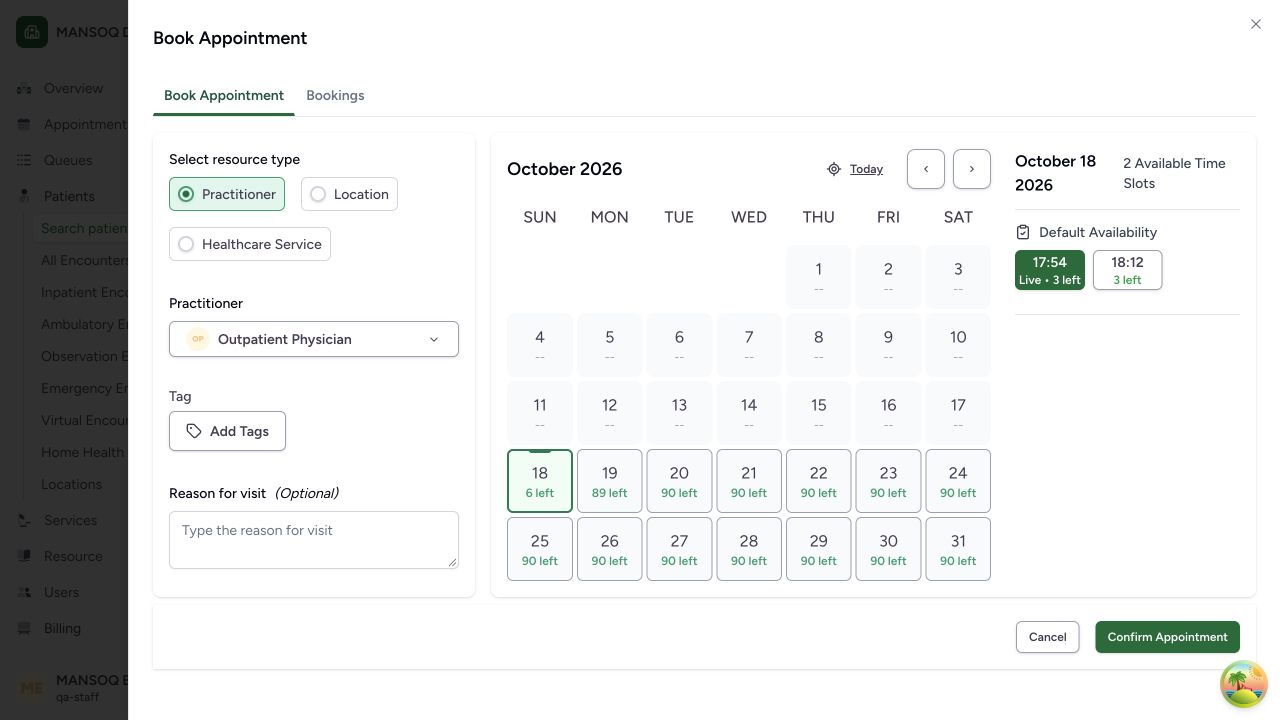Go to next month with right chevron
This screenshot has height=720, width=1280.
972,169
